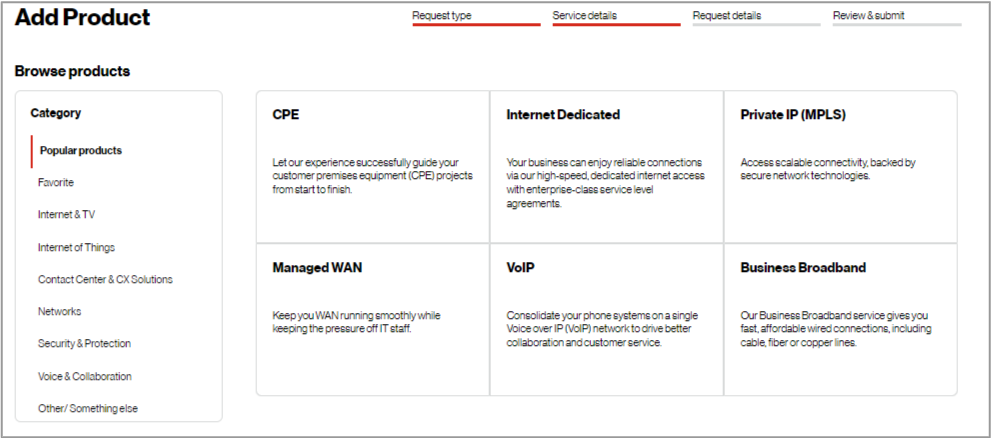Image resolution: width=991 pixels, height=438 pixels.
Task: Choose the VoIP product card
Action: 606,318
